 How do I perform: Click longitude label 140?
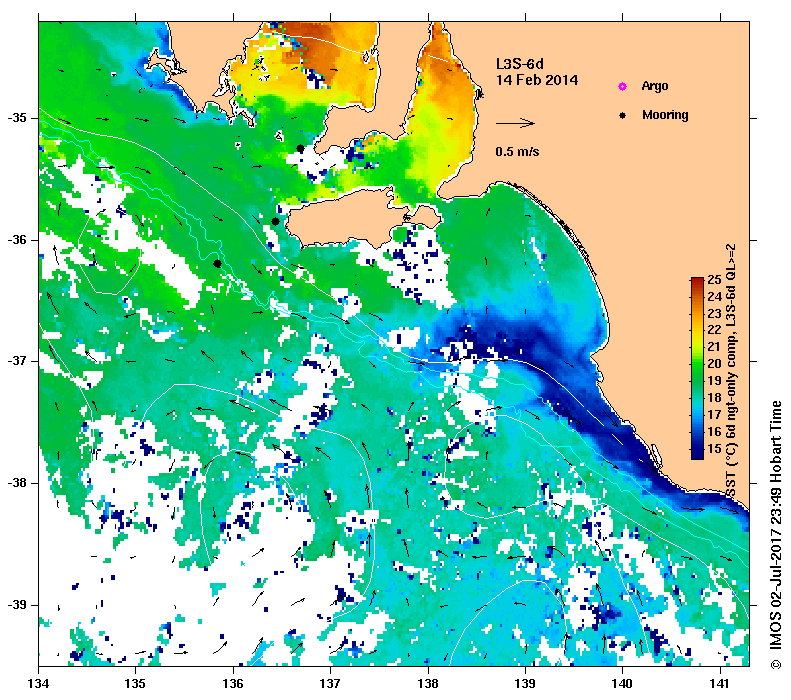point(623,684)
